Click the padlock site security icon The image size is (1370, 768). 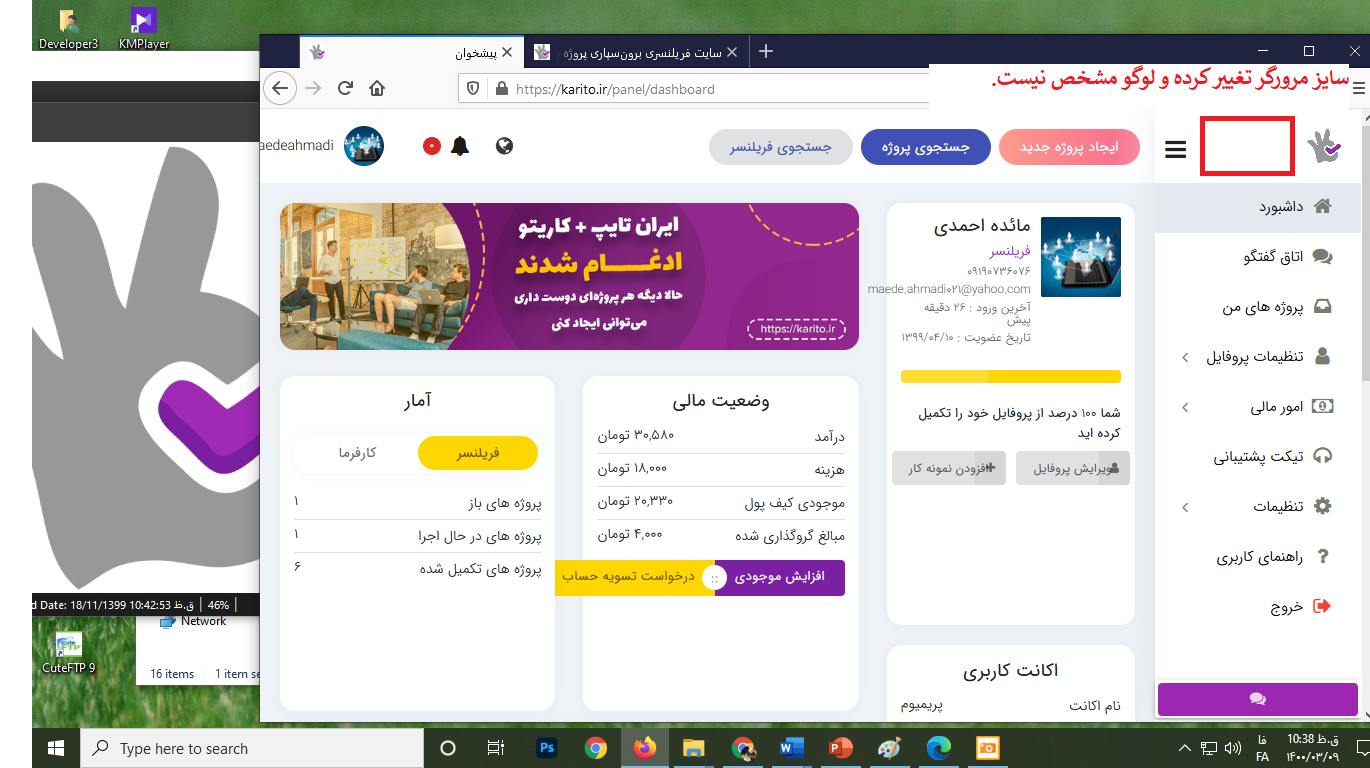(x=502, y=89)
